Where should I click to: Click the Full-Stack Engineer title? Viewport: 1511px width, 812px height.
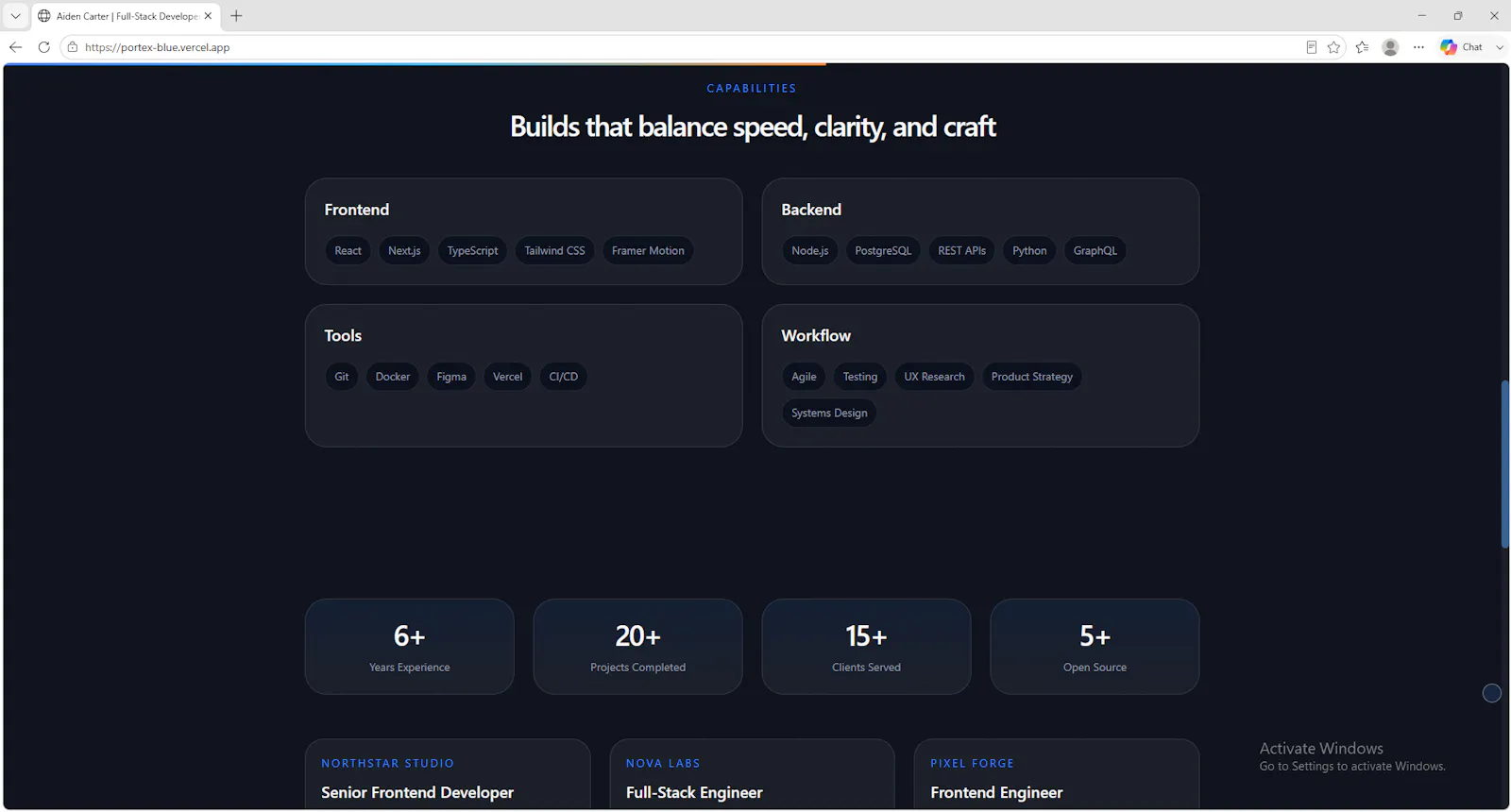click(694, 792)
